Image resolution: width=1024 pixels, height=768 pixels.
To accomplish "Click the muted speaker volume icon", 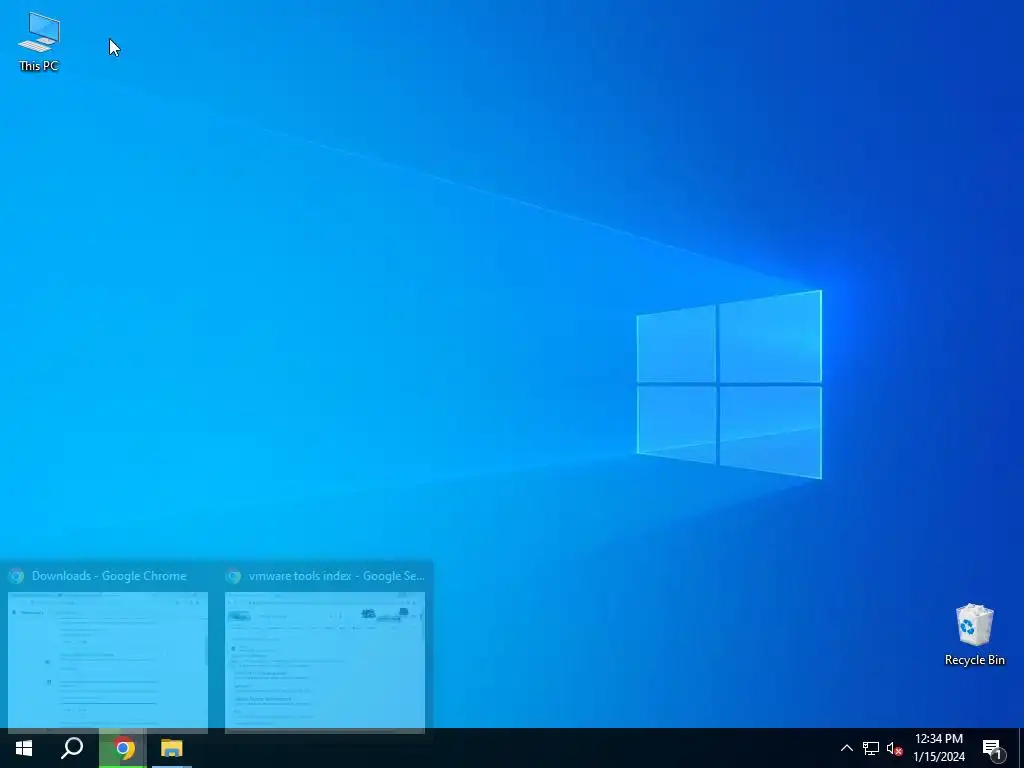I will pos(894,748).
